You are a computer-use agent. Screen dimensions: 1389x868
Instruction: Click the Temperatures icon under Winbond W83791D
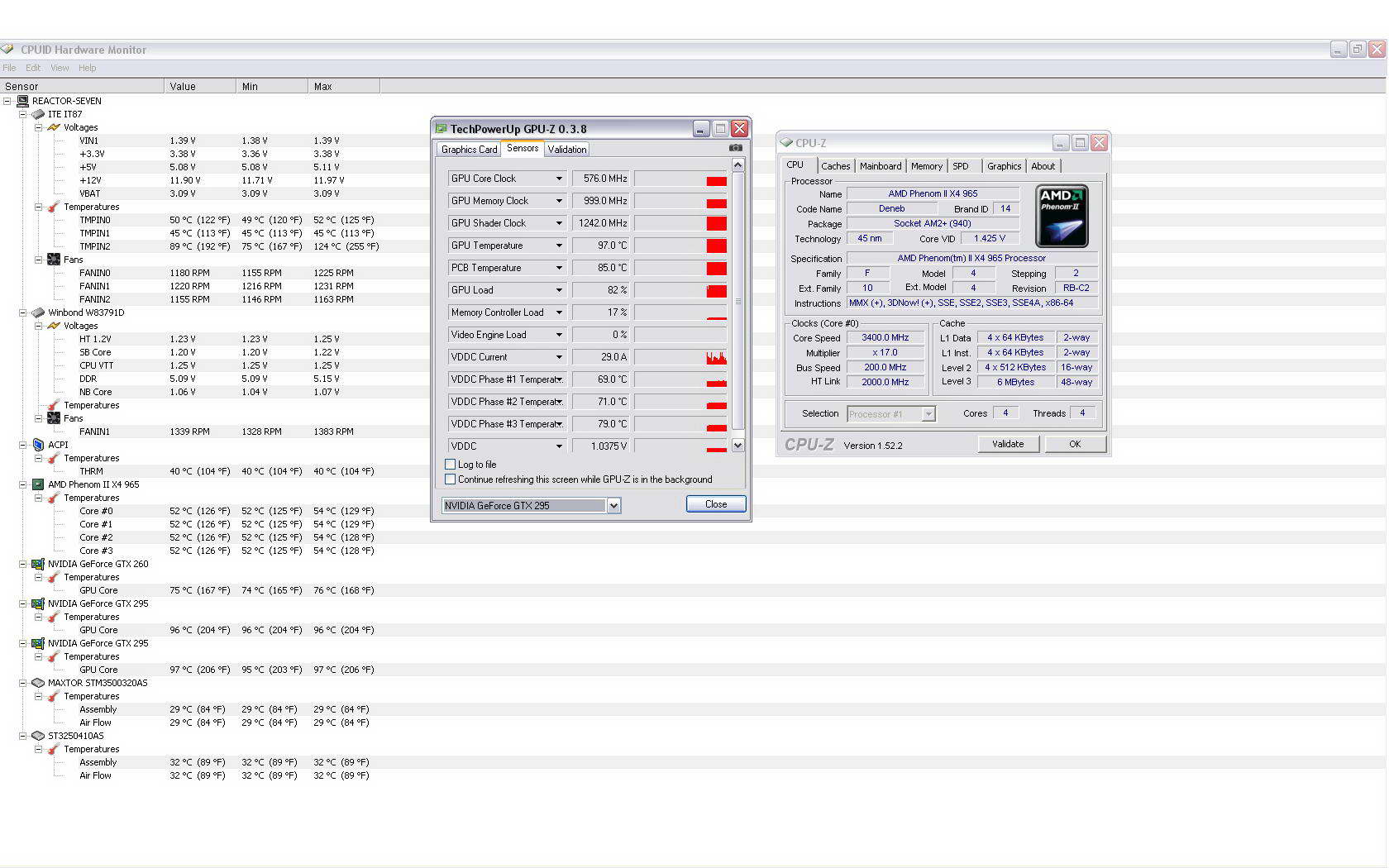pyautogui.click(x=54, y=405)
